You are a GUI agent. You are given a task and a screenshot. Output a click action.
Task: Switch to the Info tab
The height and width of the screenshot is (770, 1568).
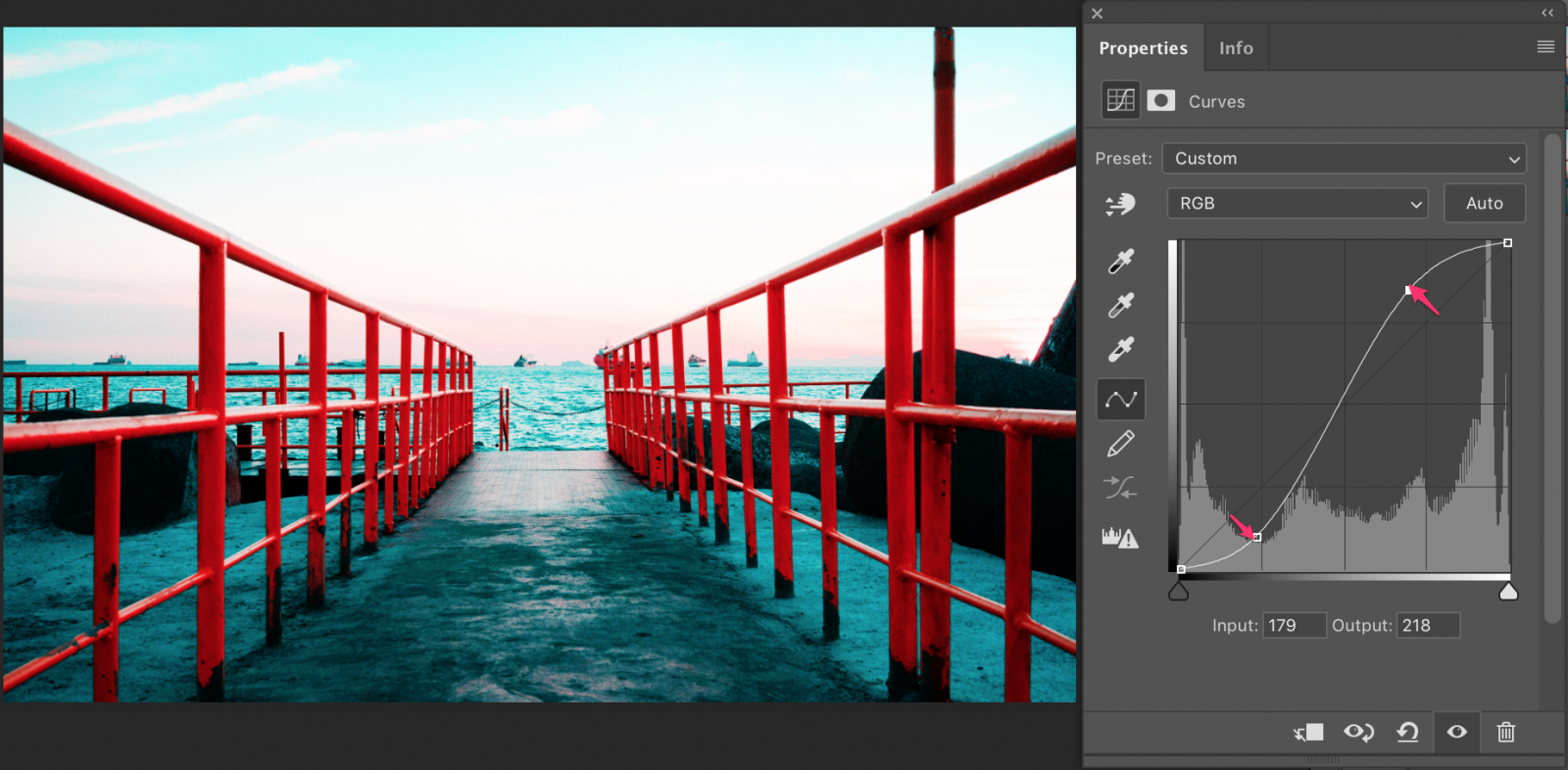click(x=1236, y=48)
